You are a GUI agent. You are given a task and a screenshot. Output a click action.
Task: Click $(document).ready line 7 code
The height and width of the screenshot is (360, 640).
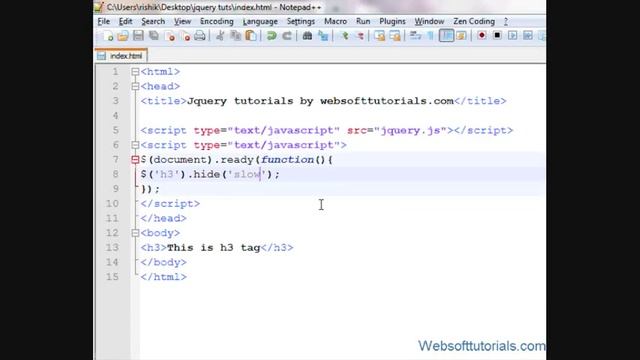click(x=237, y=160)
